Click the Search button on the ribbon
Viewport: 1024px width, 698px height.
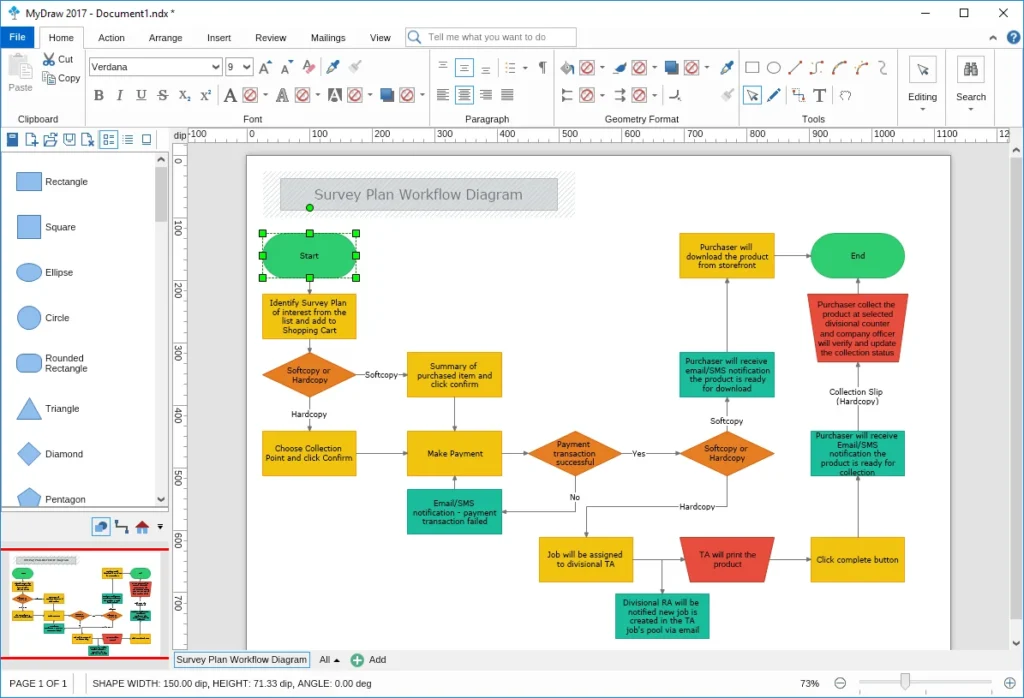point(970,80)
